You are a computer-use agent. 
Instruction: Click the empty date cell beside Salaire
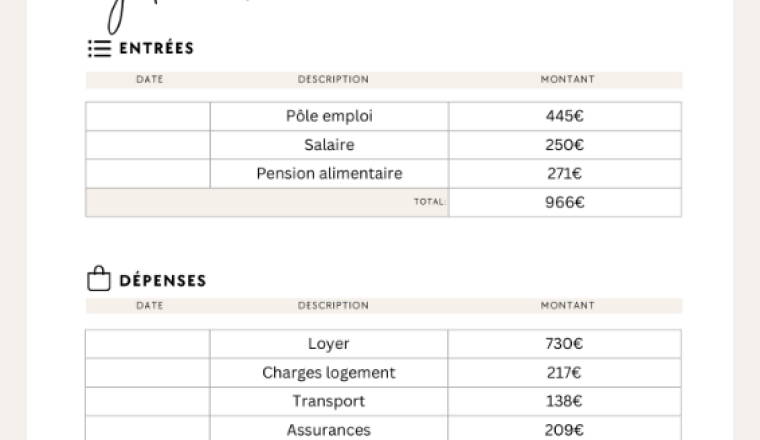tap(148, 145)
